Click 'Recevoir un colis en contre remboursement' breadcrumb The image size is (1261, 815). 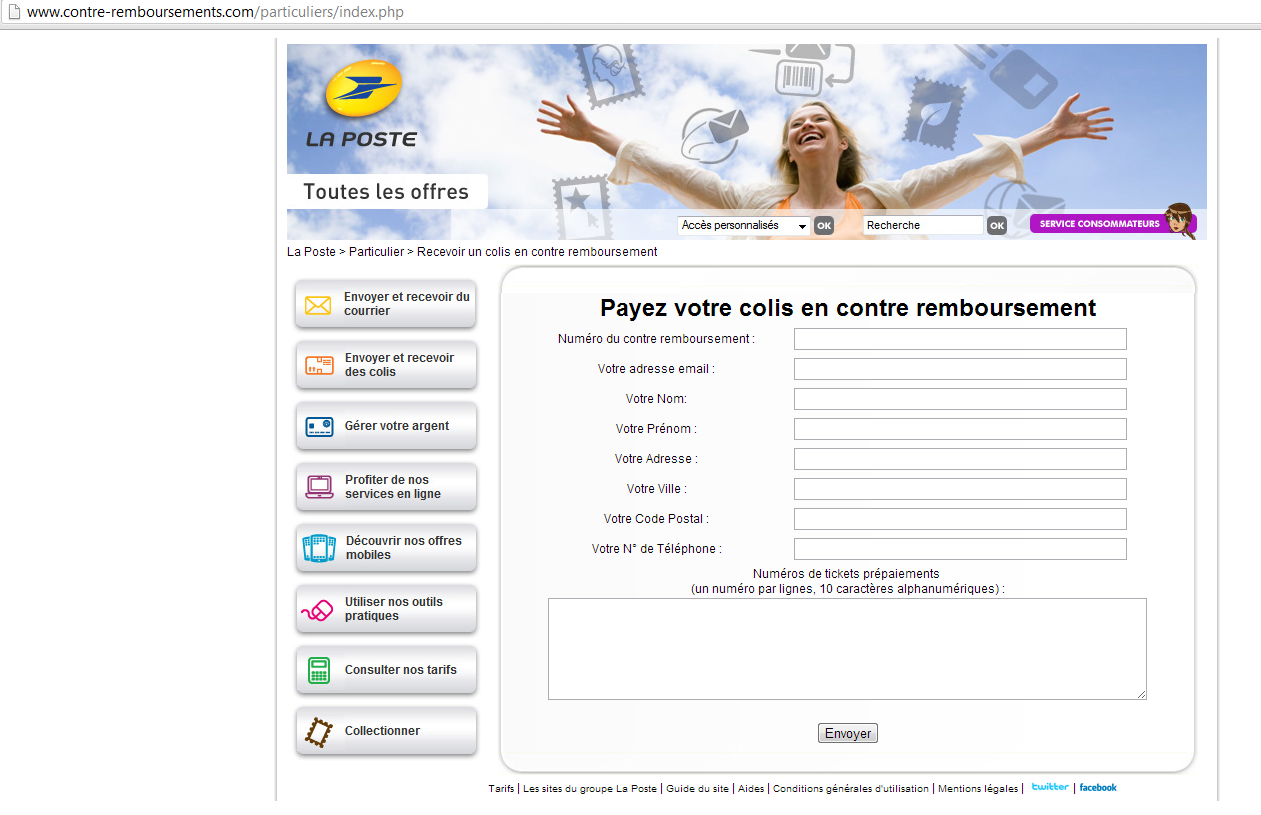pyautogui.click(x=537, y=252)
